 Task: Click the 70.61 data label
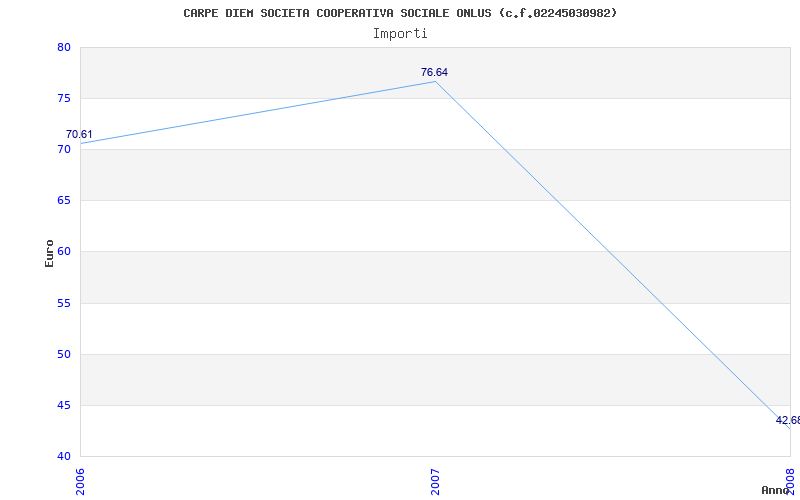pyautogui.click(x=79, y=135)
